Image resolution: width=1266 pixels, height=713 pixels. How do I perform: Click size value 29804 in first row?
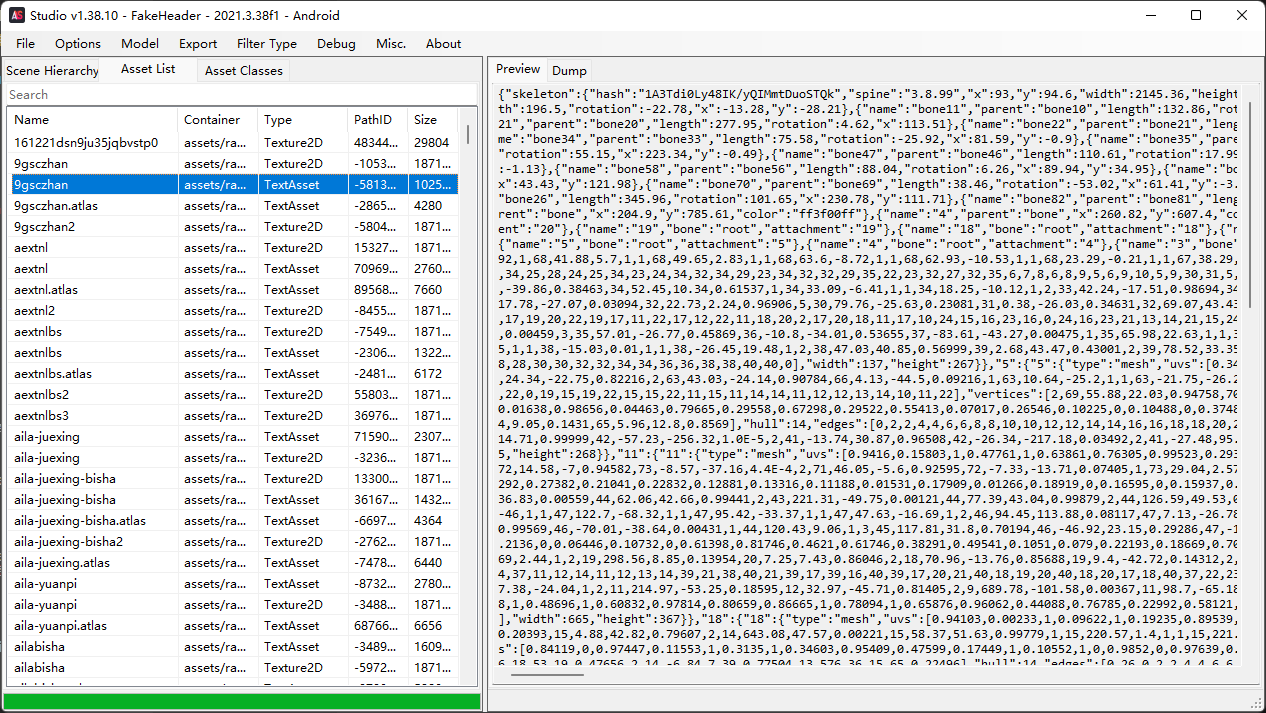(432, 143)
